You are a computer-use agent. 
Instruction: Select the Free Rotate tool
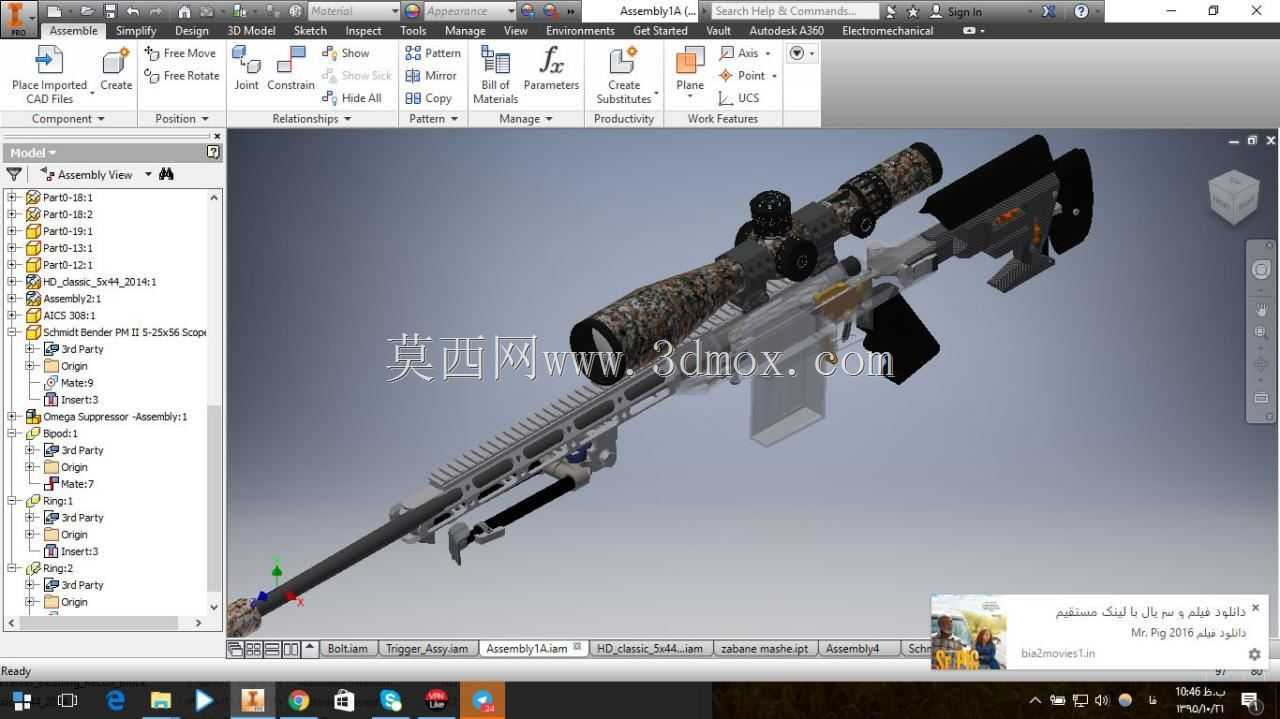click(x=182, y=75)
